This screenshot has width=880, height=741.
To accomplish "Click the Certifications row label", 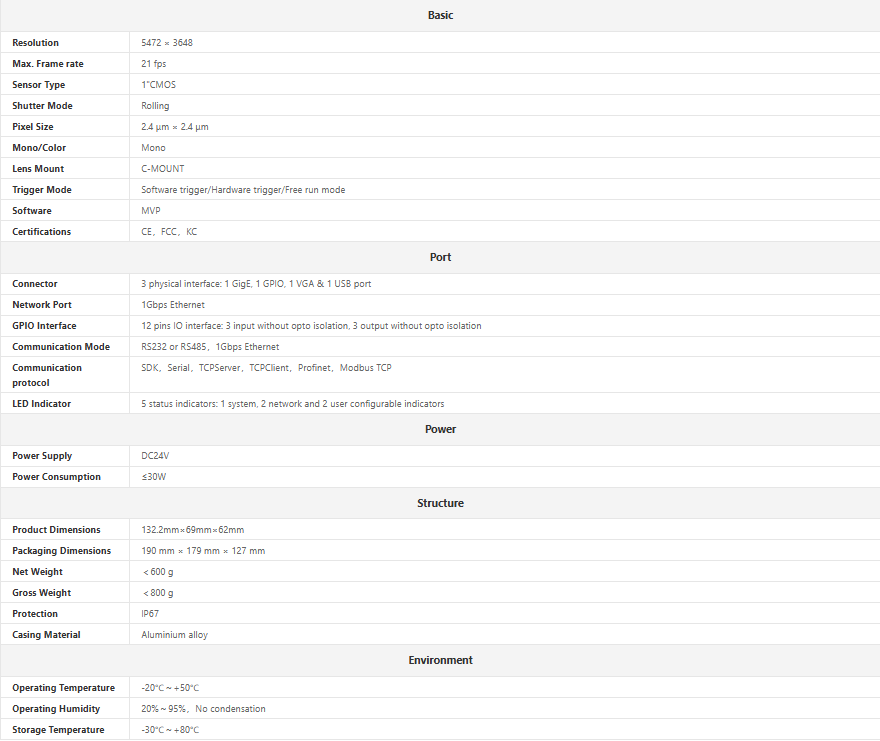I will pyautogui.click(x=42, y=232).
